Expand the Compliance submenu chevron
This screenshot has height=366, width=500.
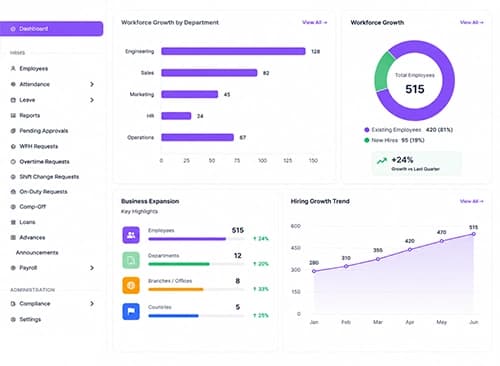(92, 304)
